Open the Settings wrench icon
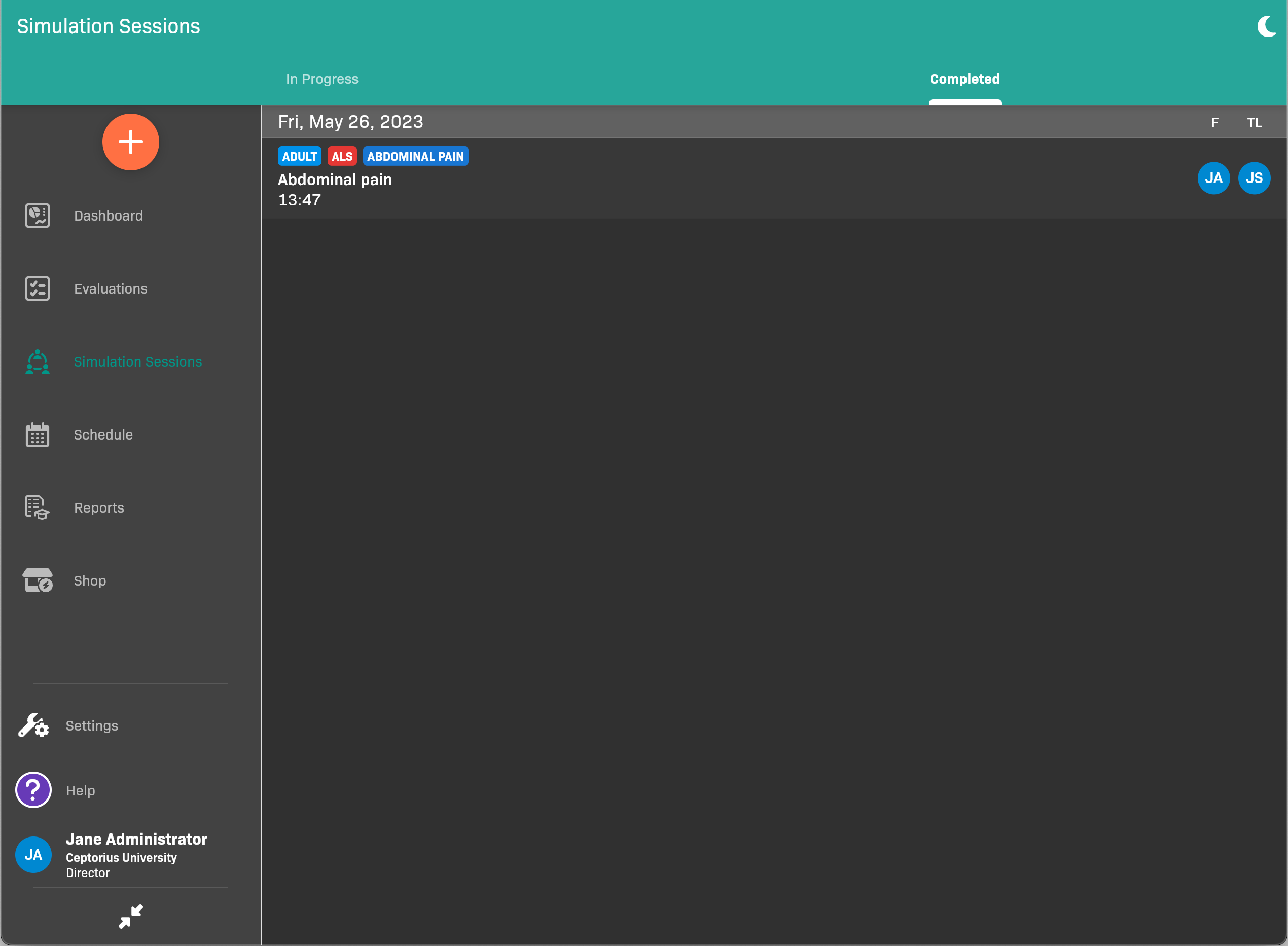The width and height of the screenshot is (1288, 946). click(x=33, y=725)
